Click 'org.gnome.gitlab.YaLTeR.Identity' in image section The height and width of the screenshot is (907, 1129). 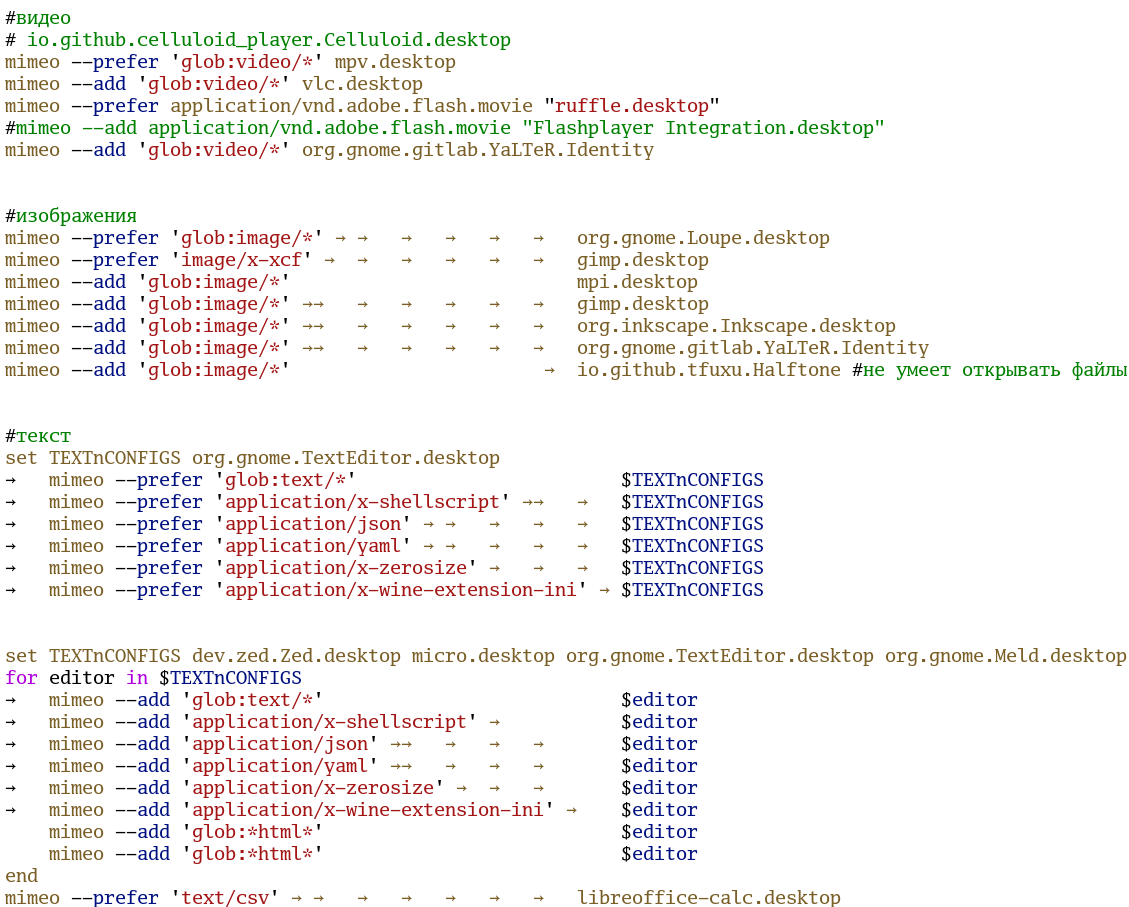tap(752, 348)
